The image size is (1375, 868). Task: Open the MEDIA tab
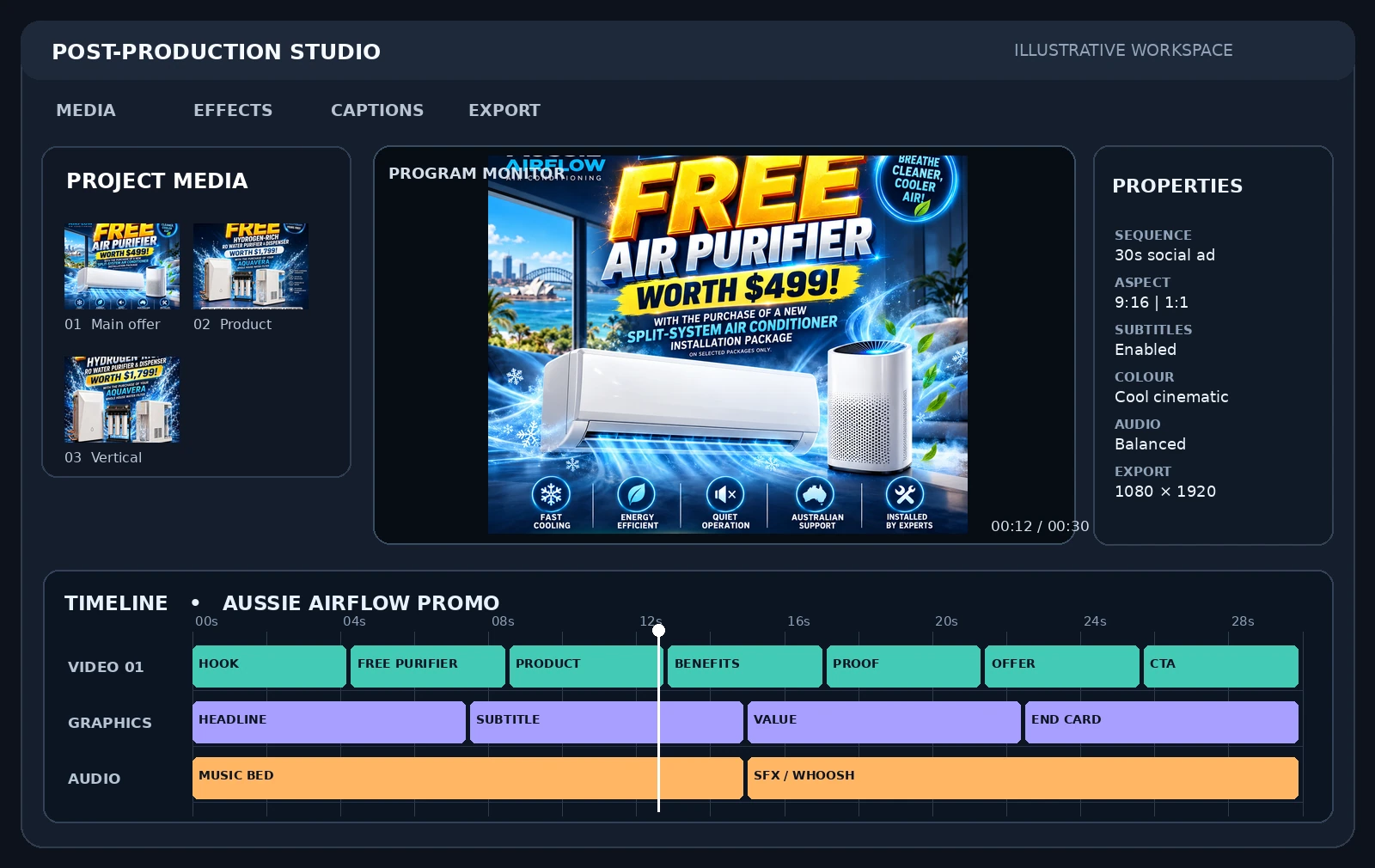[x=86, y=111]
